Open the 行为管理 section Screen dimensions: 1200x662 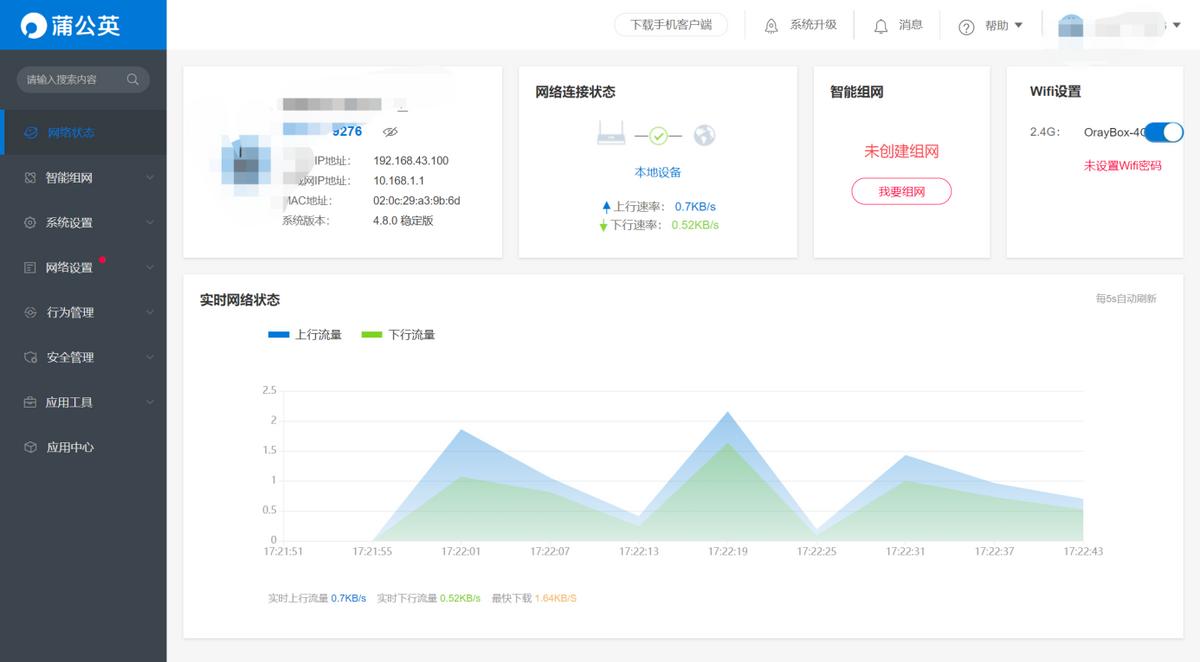(68, 312)
